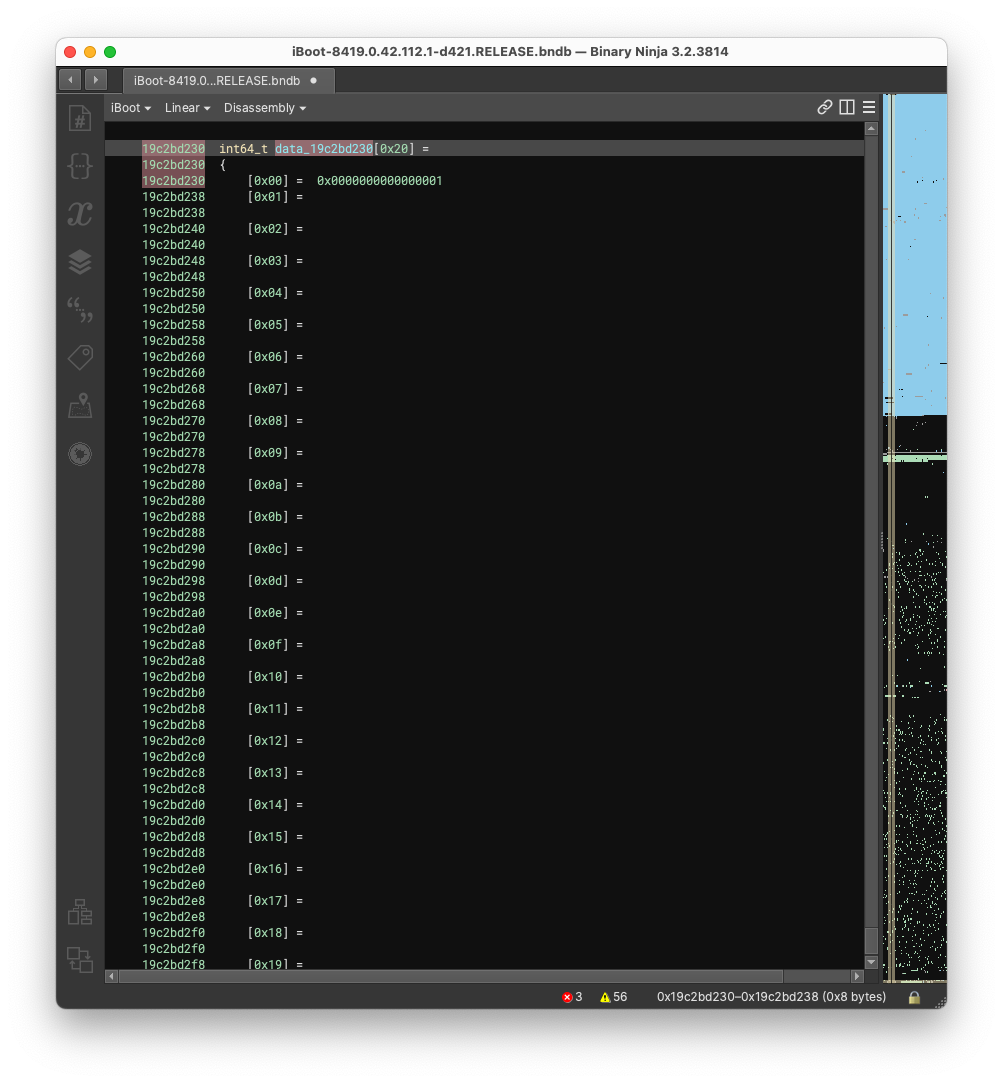Image resolution: width=1003 pixels, height=1083 pixels.
Task: Click the value 0x0000000000000001
Action: pos(379,181)
